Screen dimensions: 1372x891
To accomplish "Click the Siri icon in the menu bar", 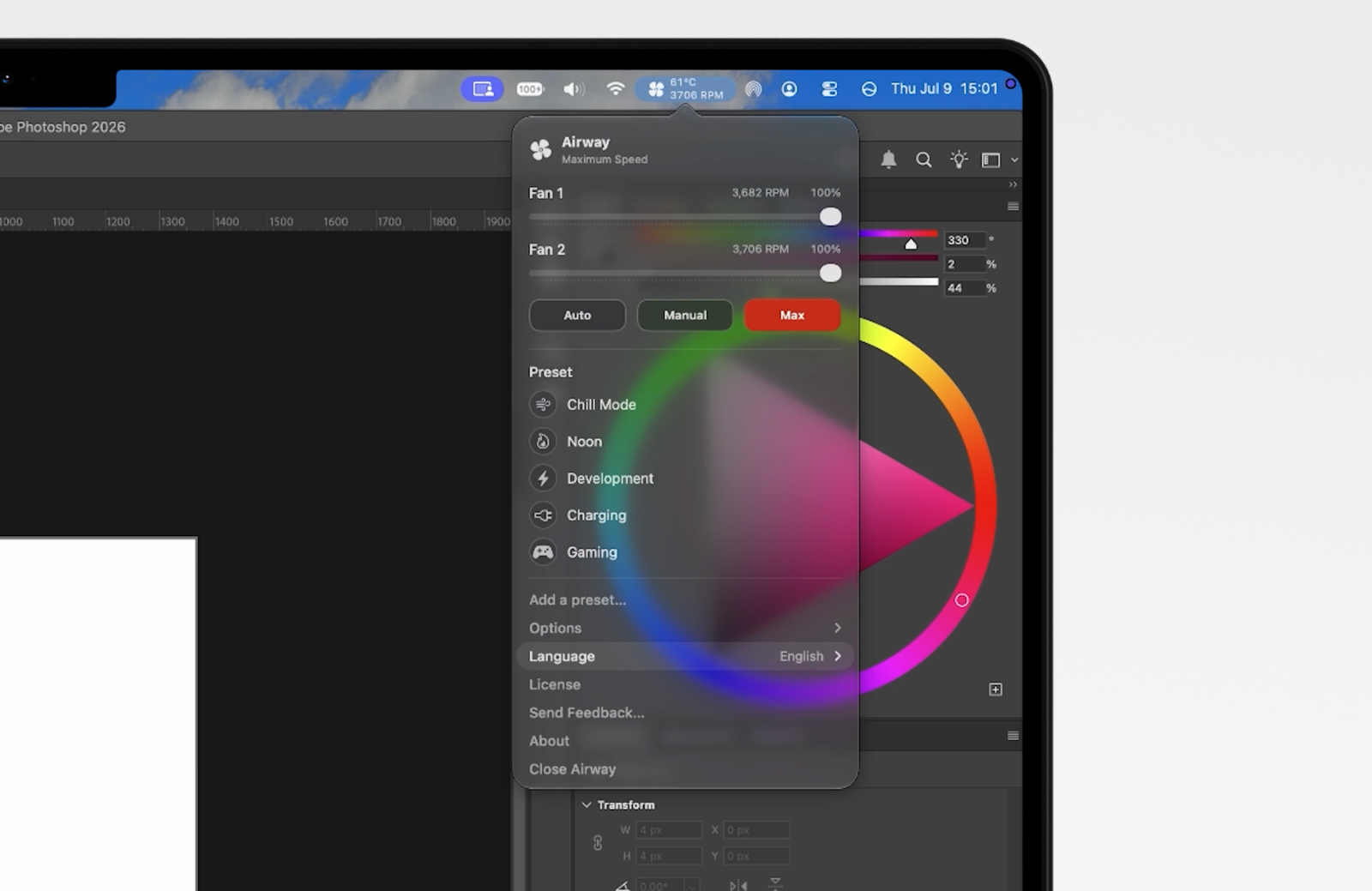I will 869,89.
